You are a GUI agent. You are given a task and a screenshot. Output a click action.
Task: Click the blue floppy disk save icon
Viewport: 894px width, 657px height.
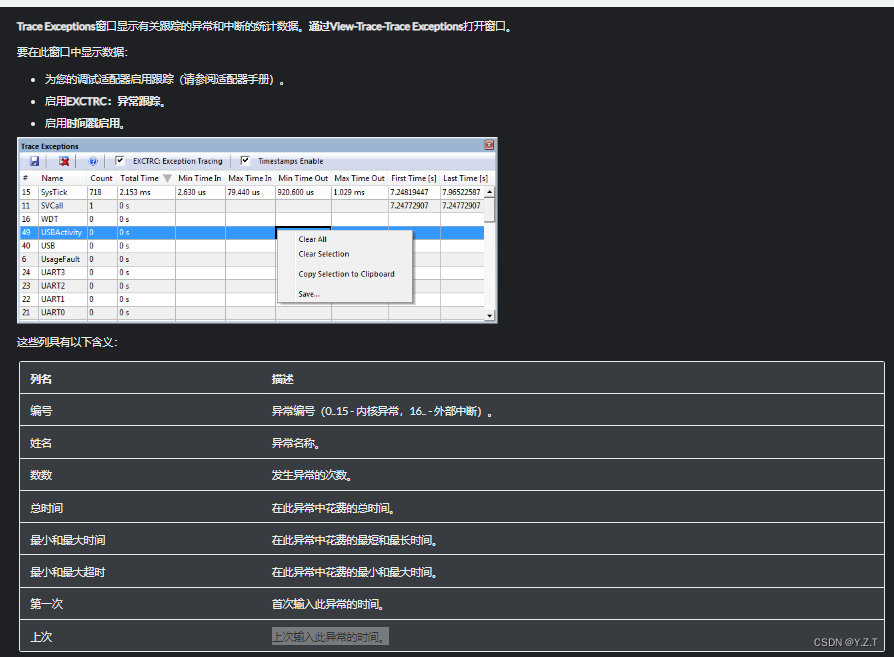(34, 161)
